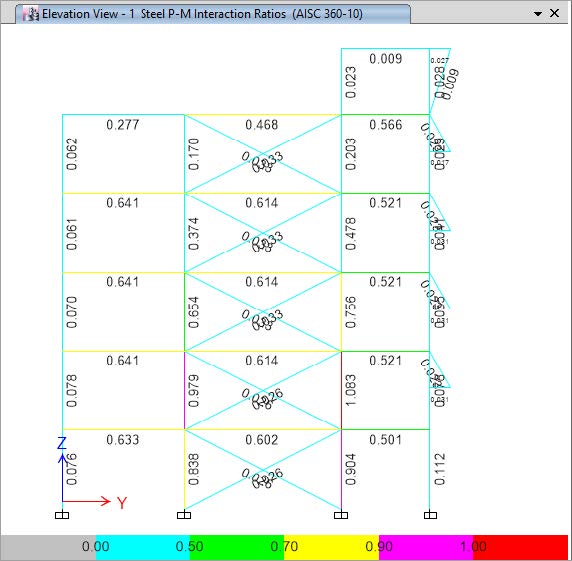The image size is (572, 561).
Task: Select the column ratio 0.170
Action: point(194,154)
